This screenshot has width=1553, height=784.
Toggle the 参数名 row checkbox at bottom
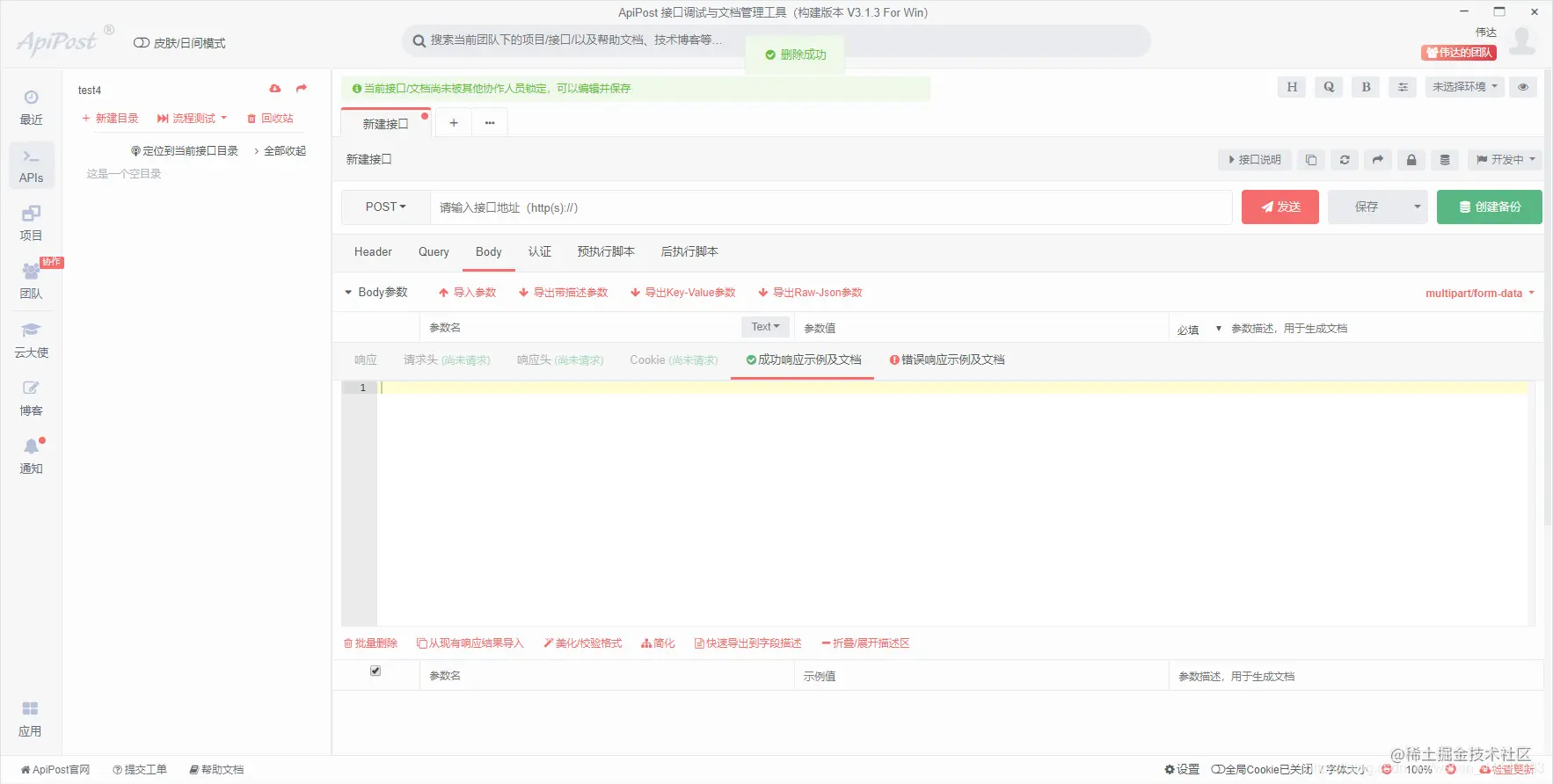click(375, 671)
